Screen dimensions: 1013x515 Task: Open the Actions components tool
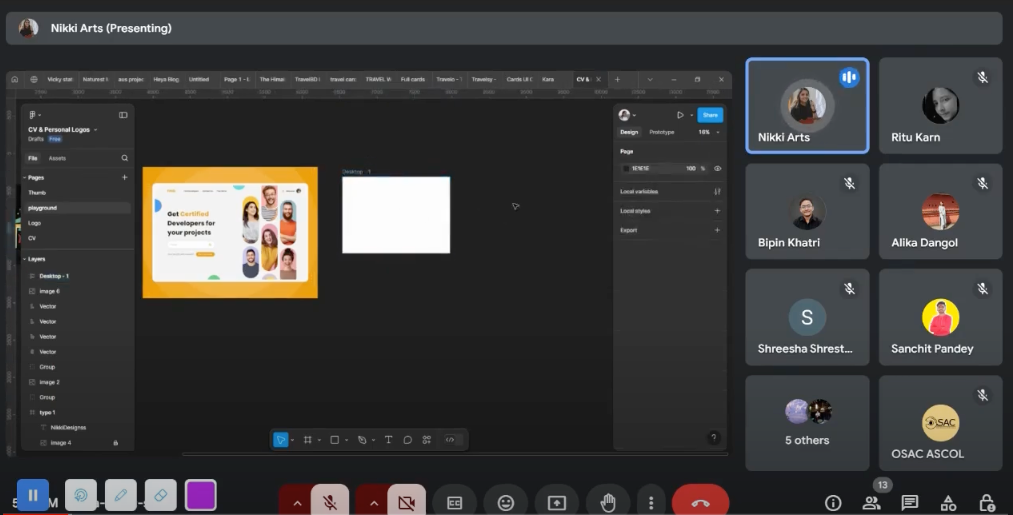coord(426,440)
